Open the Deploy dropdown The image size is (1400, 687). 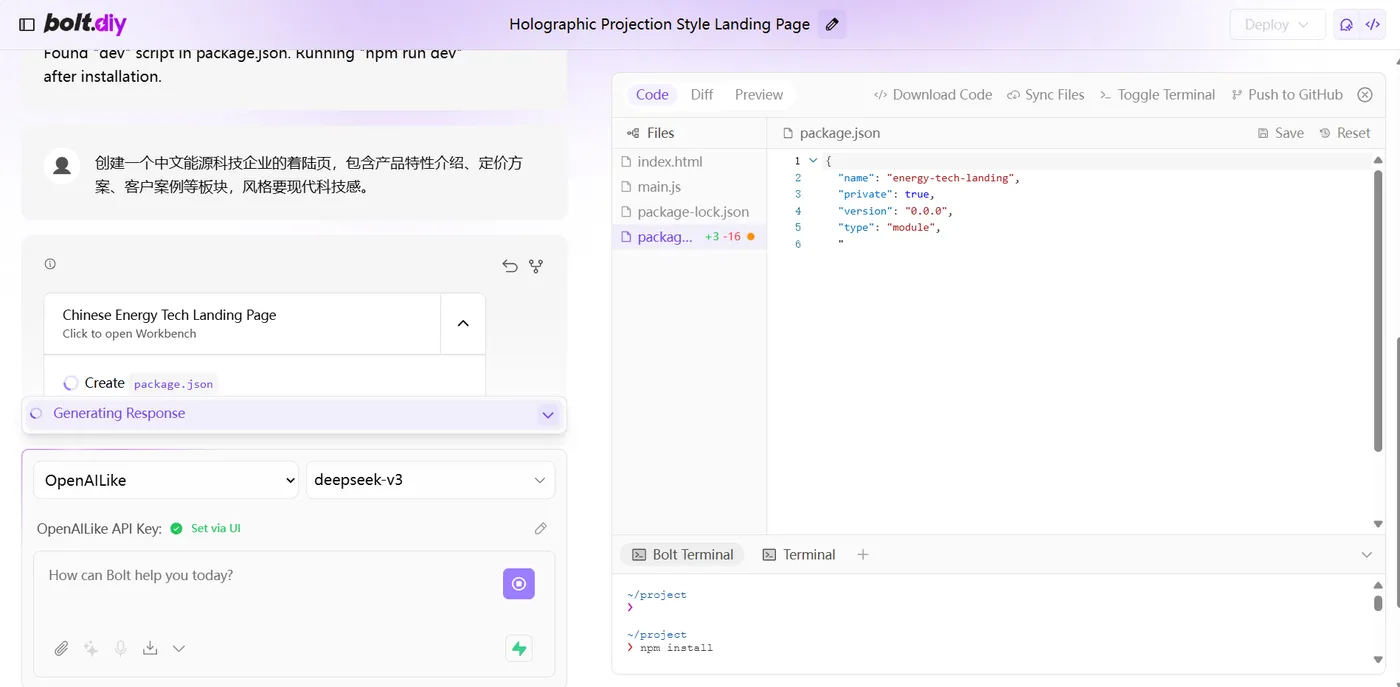pos(1277,25)
